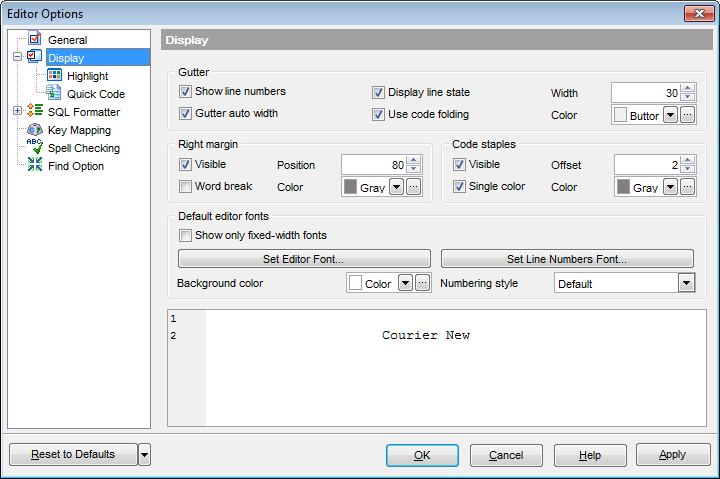This screenshot has height=479, width=720.
Task: Click the Apply button
Action: point(672,455)
